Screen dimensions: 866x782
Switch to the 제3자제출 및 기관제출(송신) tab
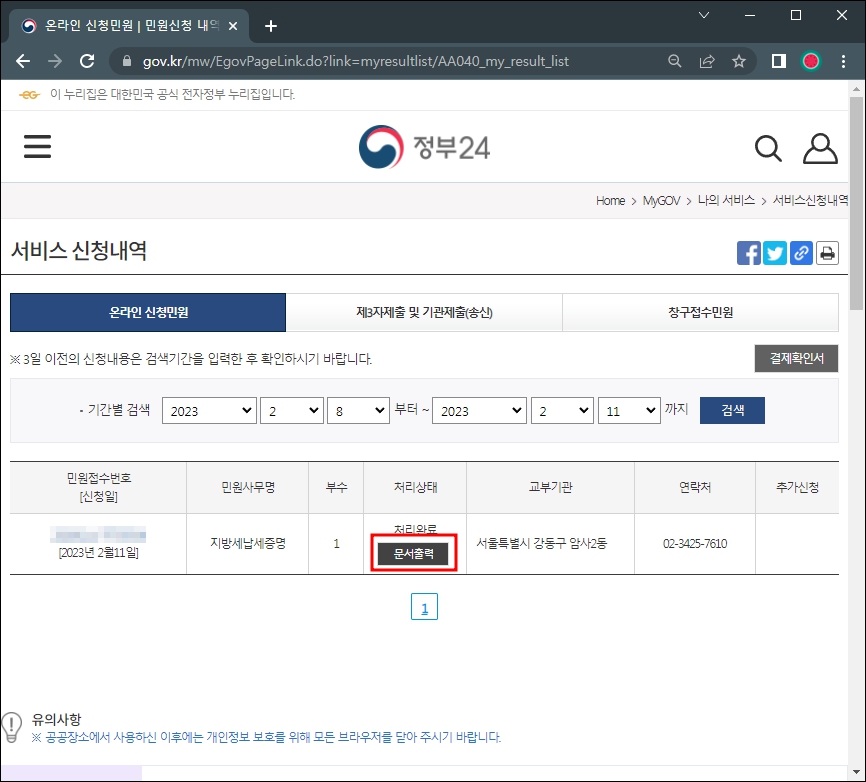tap(424, 312)
